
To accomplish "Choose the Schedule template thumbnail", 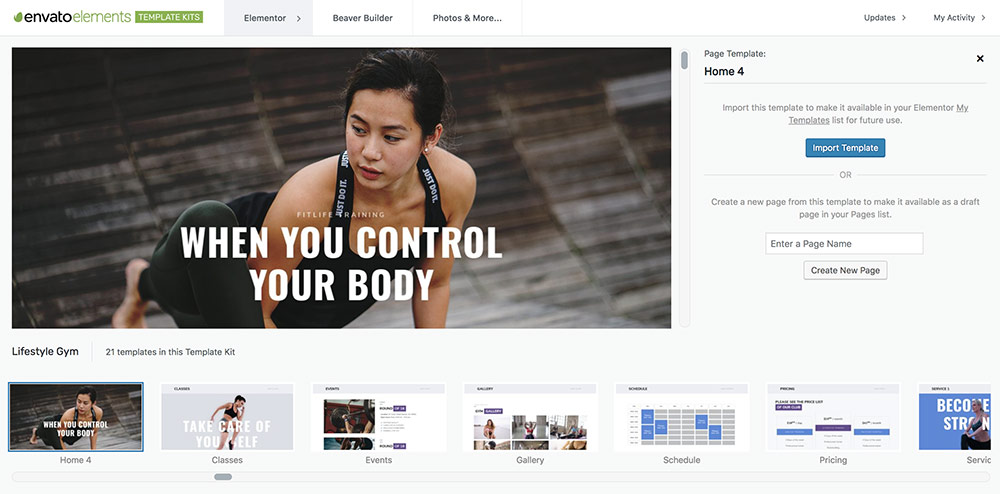I will point(682,417).
